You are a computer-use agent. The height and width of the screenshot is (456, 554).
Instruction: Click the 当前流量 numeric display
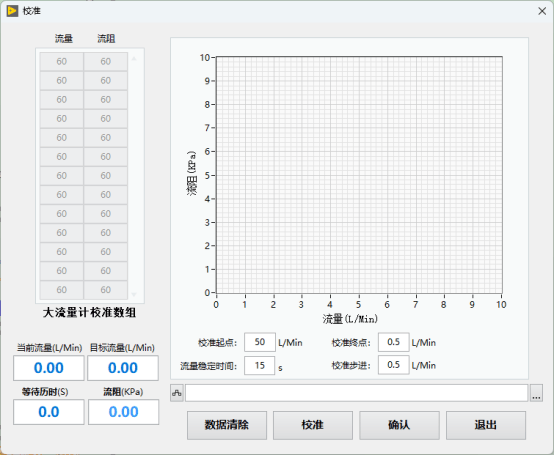pyautogui.click(x=49, y=368)
